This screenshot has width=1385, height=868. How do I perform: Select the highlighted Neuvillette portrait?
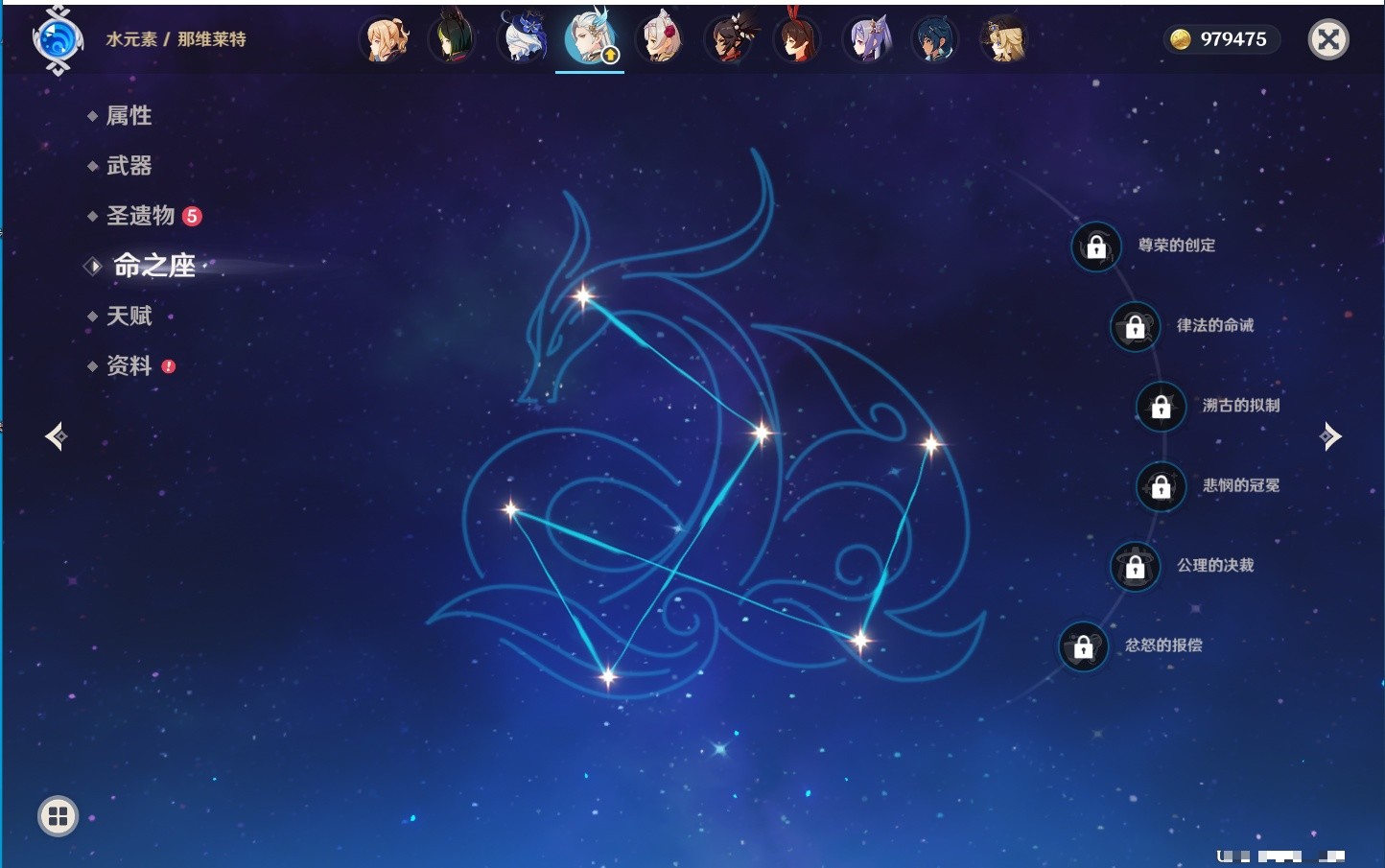590,37
